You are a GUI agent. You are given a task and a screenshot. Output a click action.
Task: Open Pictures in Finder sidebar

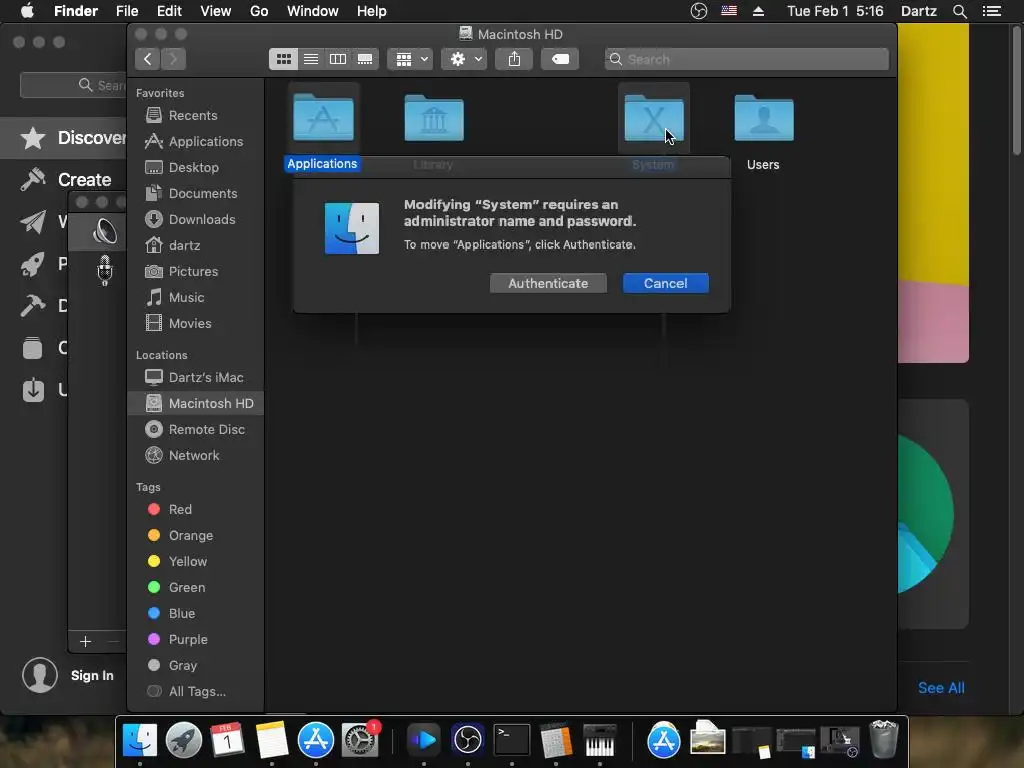(x=196, y=272)
